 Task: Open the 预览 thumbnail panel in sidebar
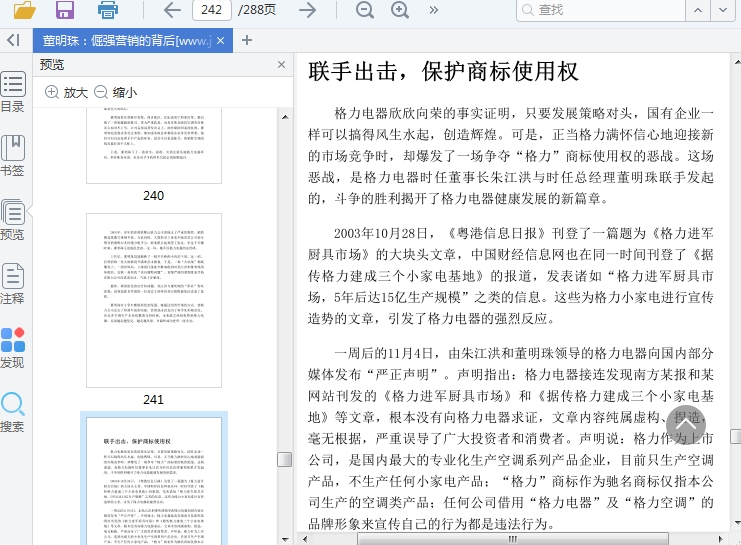tap(13, 220)
